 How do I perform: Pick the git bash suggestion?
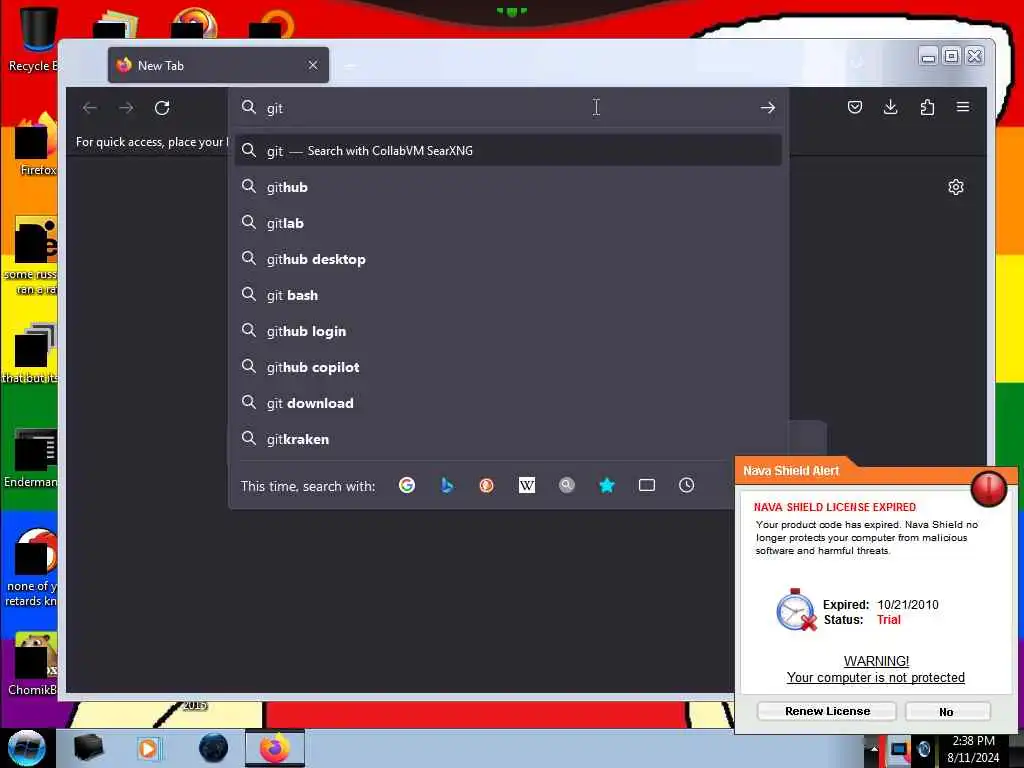pyautogui.click(x=508, y=295)
